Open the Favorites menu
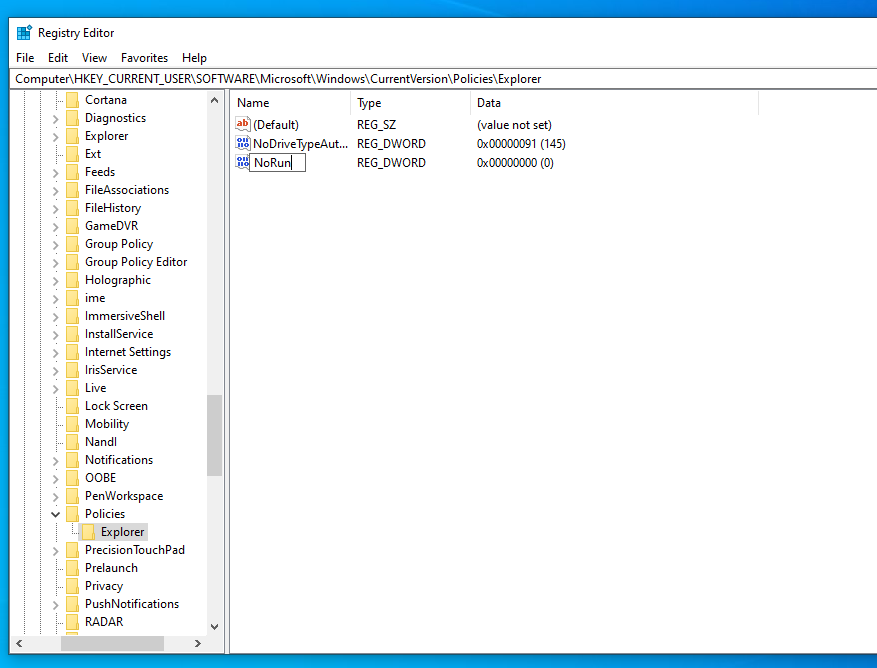The width and height of the screenshot is (877, 668). pyautogui.click(x=144, y=58)
